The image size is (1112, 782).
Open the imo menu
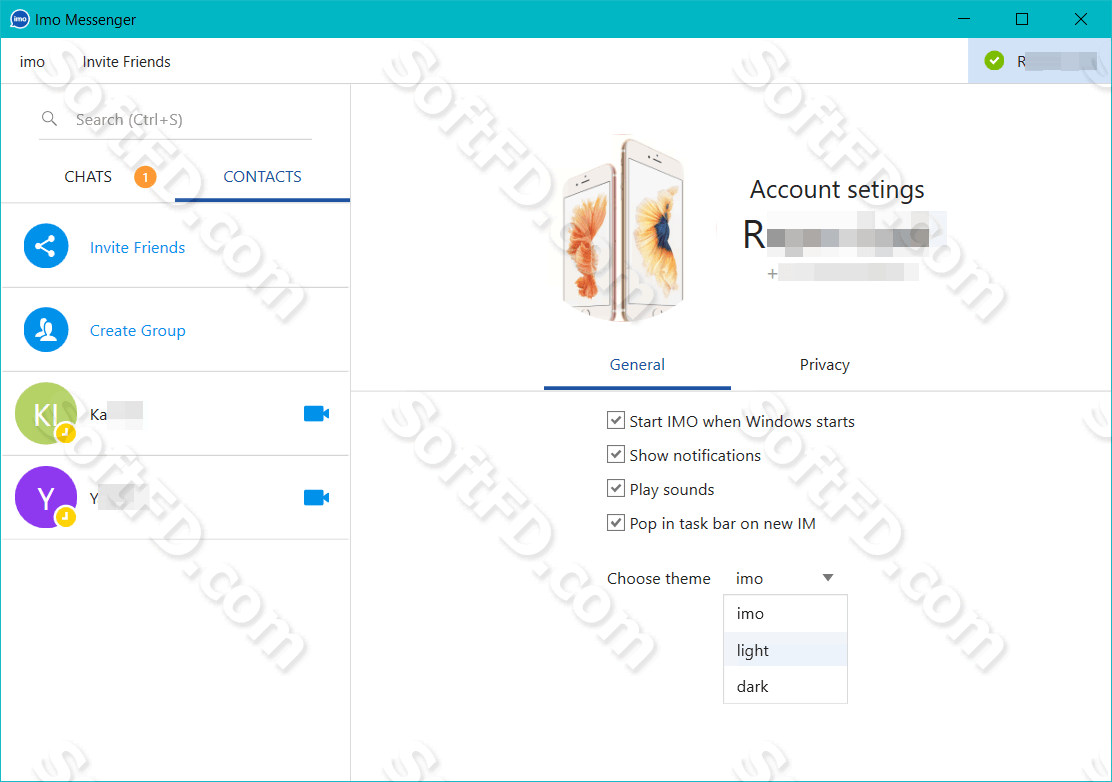(x=32, y=62)
